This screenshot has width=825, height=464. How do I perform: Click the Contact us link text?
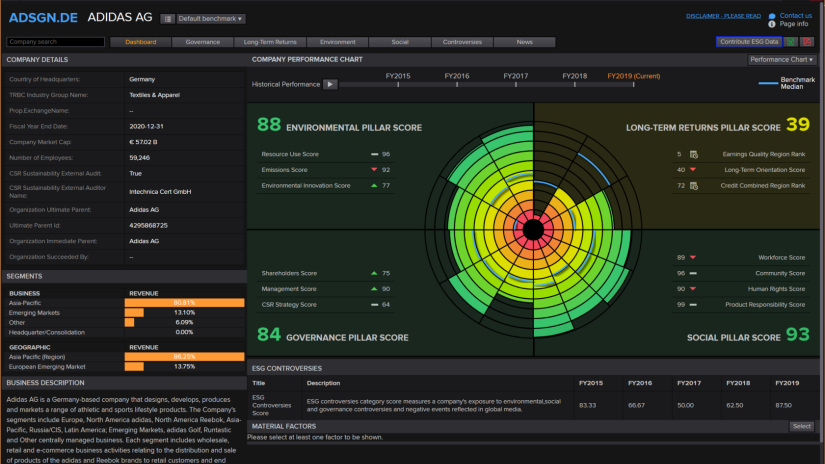796,16
